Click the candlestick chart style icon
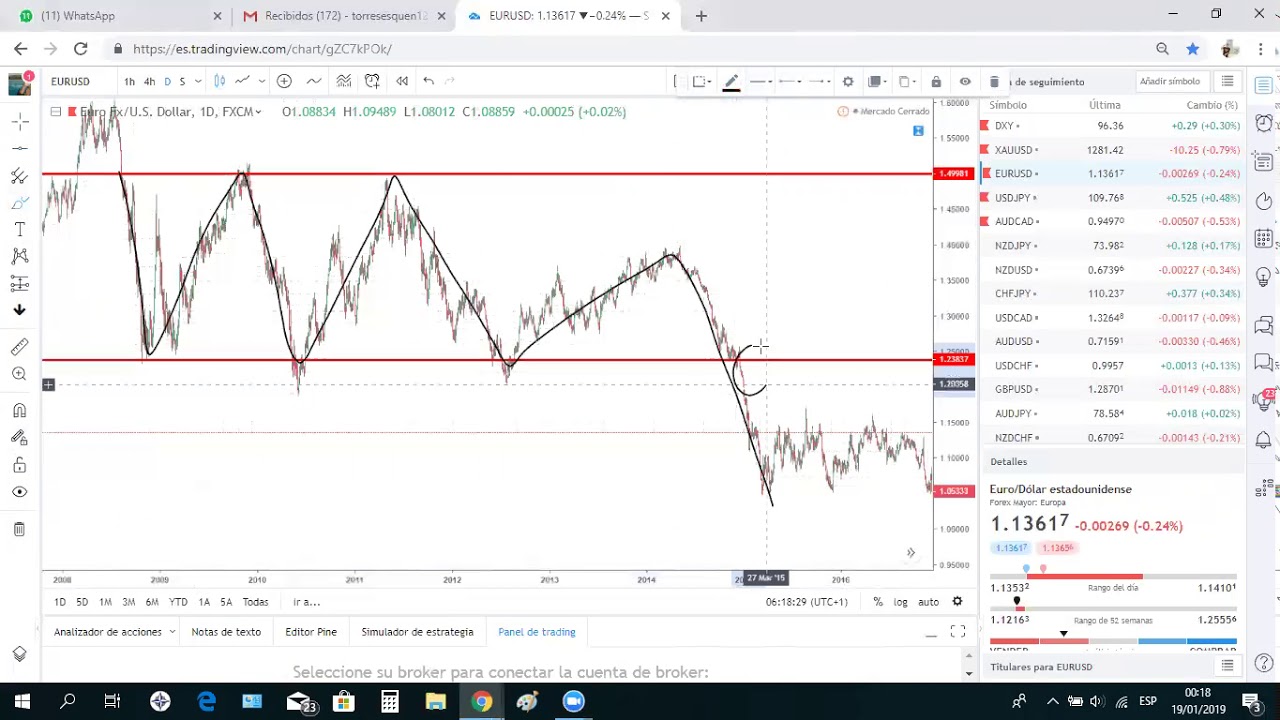Image resolution: width=1280 pixels, height=720 pixels. pos(220,81)
